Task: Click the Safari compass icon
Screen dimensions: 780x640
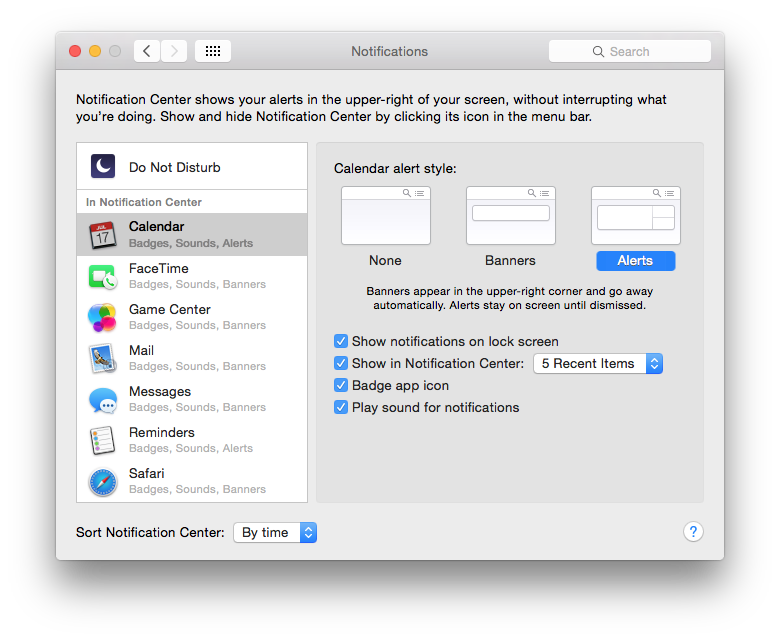Action: tap(103, 482)
